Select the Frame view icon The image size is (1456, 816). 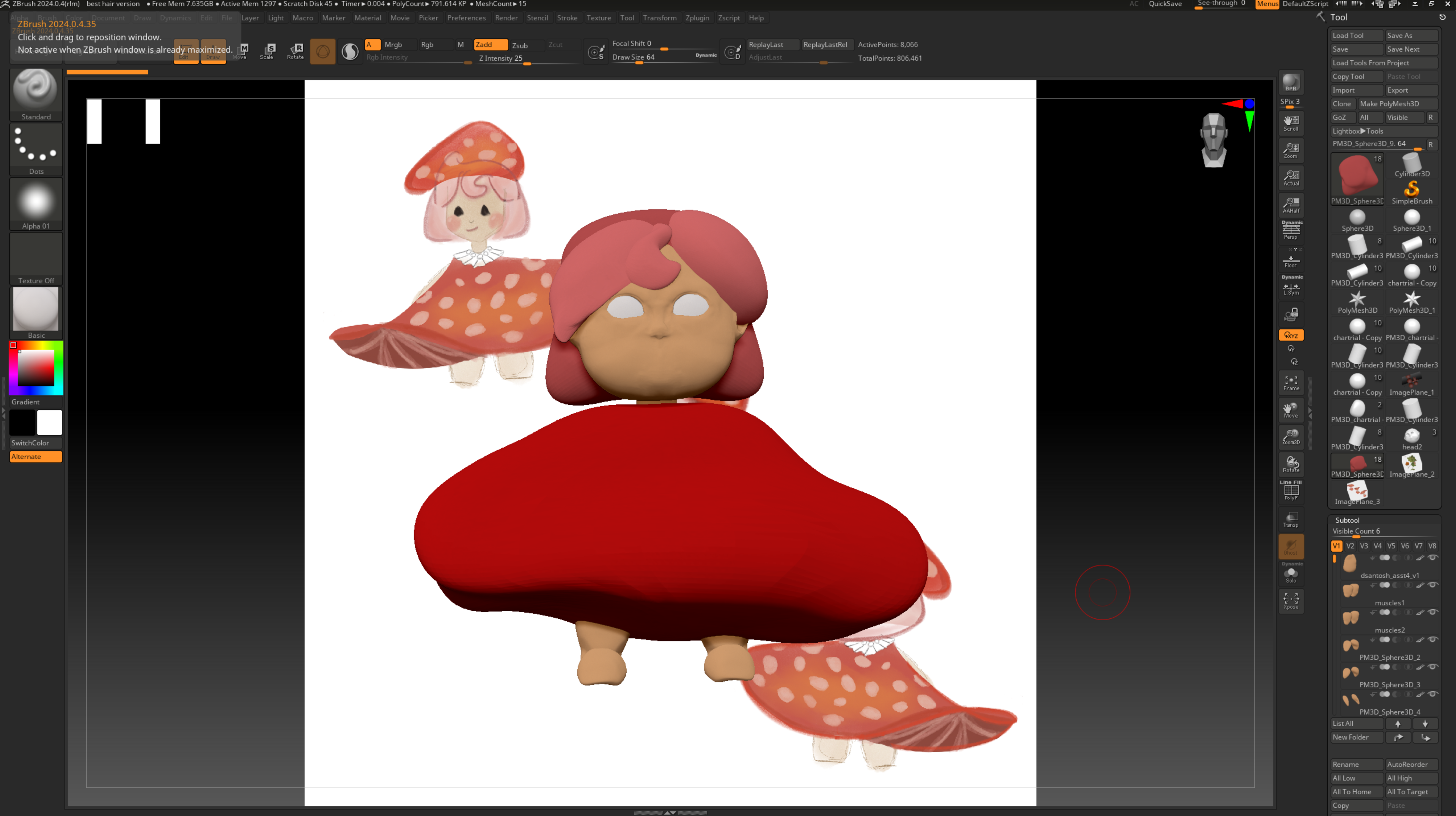click(x=1290, y=382)
